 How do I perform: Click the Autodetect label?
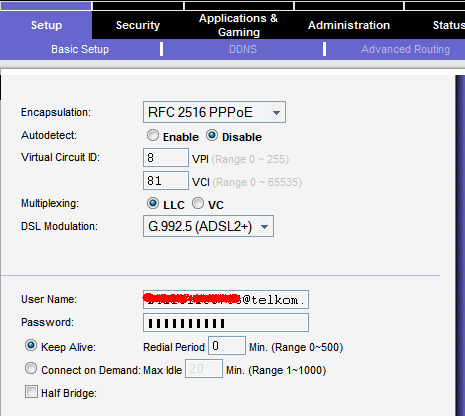pos(49,135)
